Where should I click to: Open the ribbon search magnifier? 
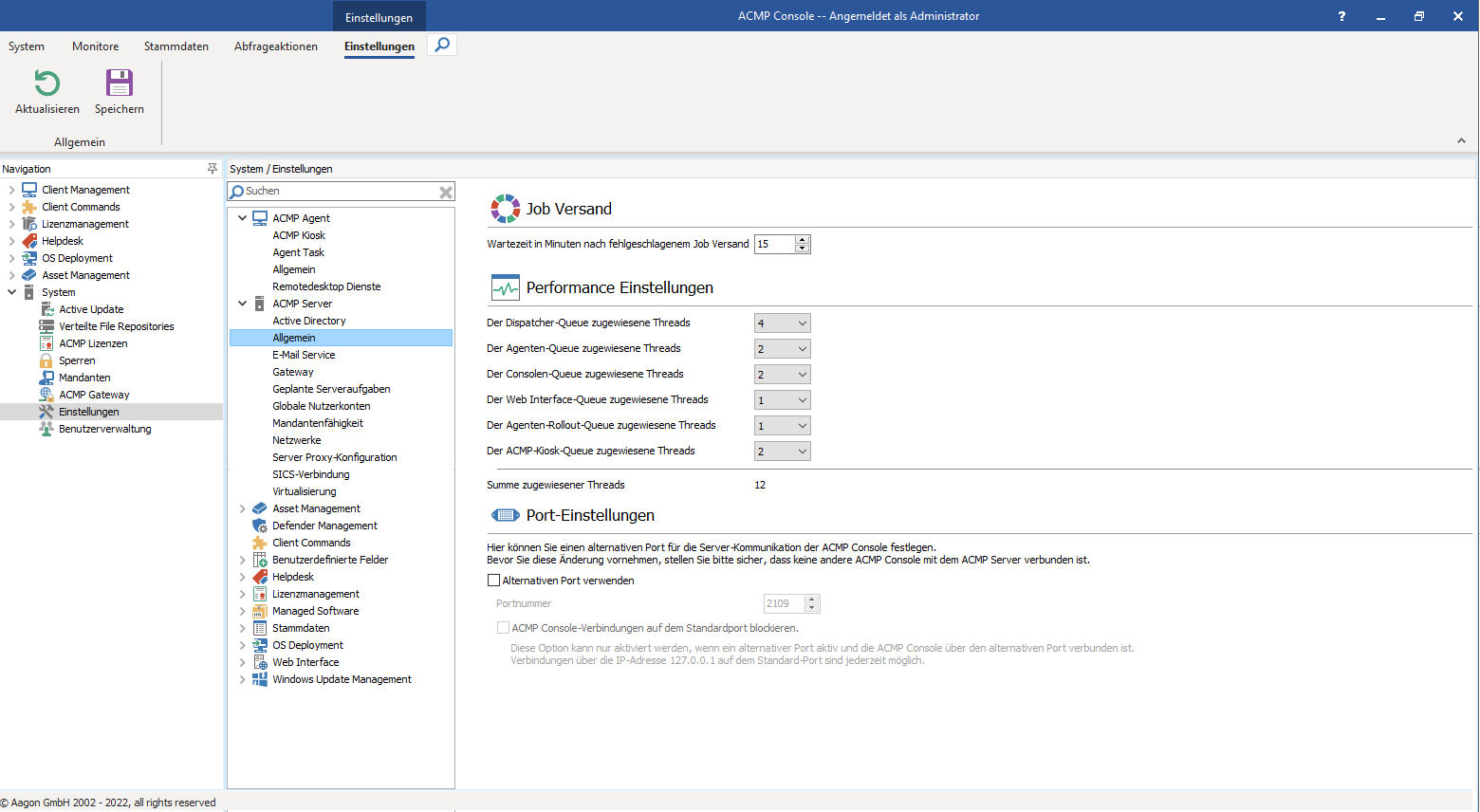pos(442,45)
